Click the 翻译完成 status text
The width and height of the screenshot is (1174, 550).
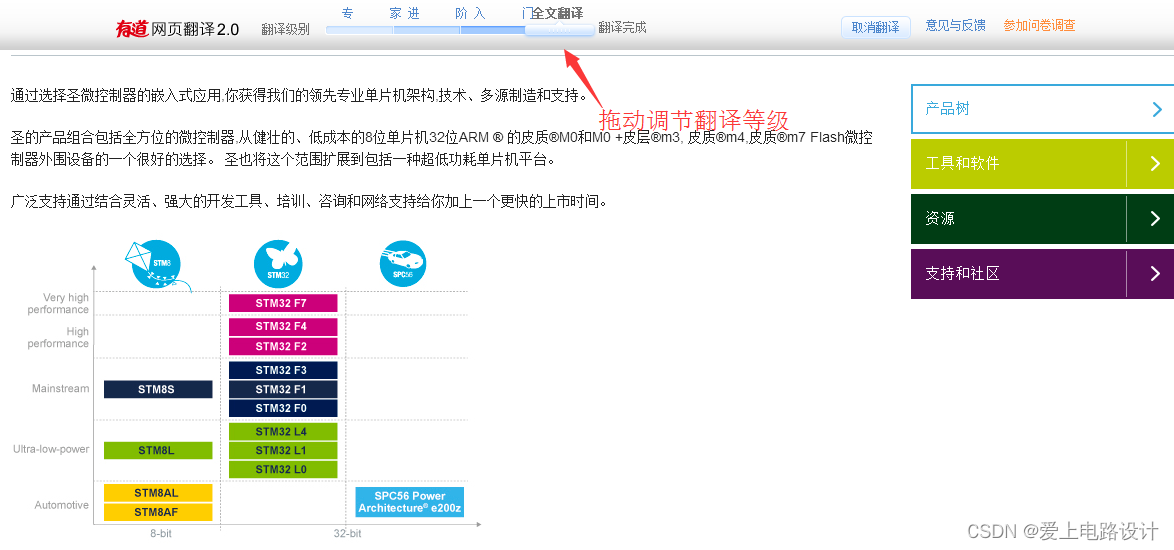click(622, 28)
